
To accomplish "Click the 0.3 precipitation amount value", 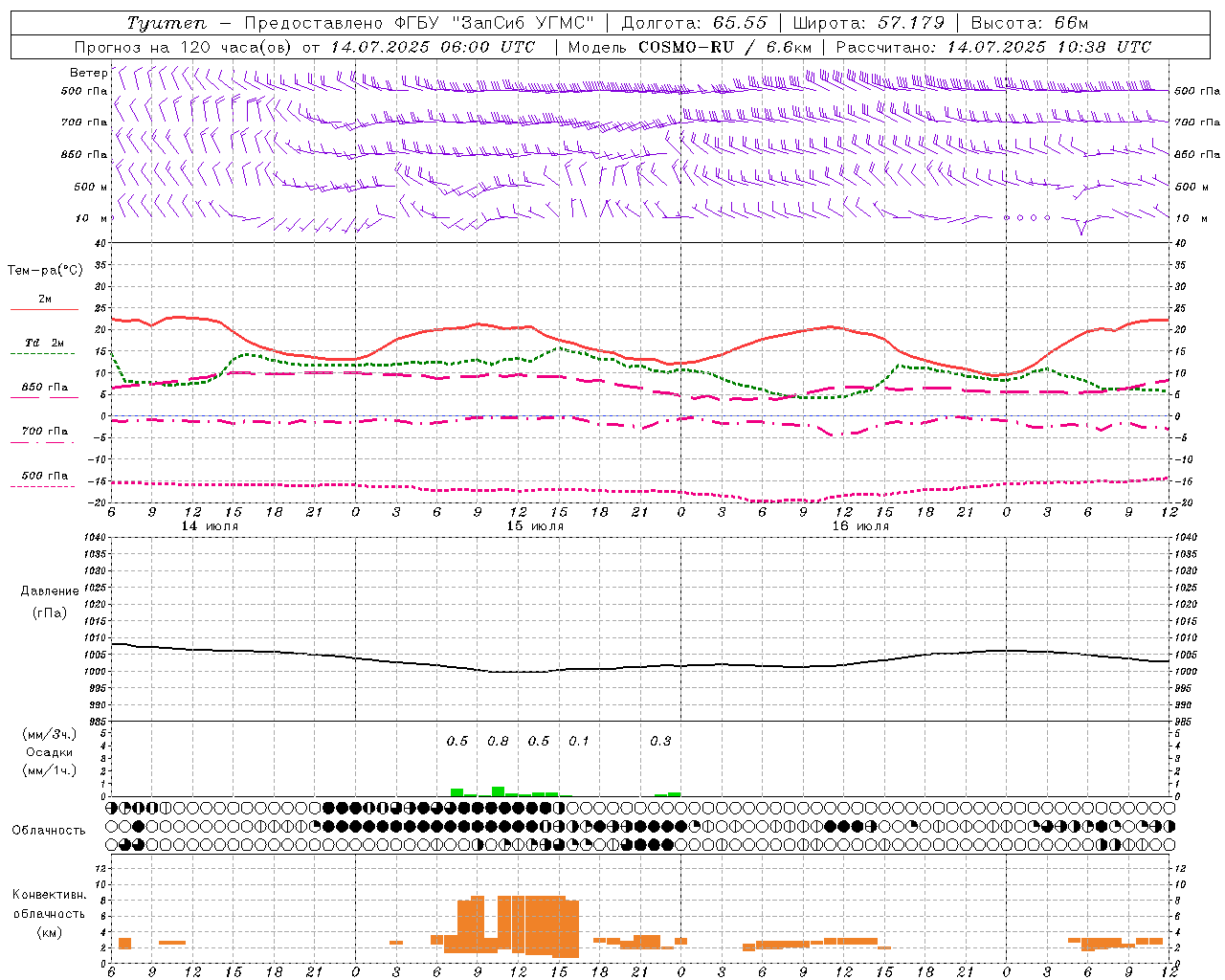I will click(x=660, y=742).
